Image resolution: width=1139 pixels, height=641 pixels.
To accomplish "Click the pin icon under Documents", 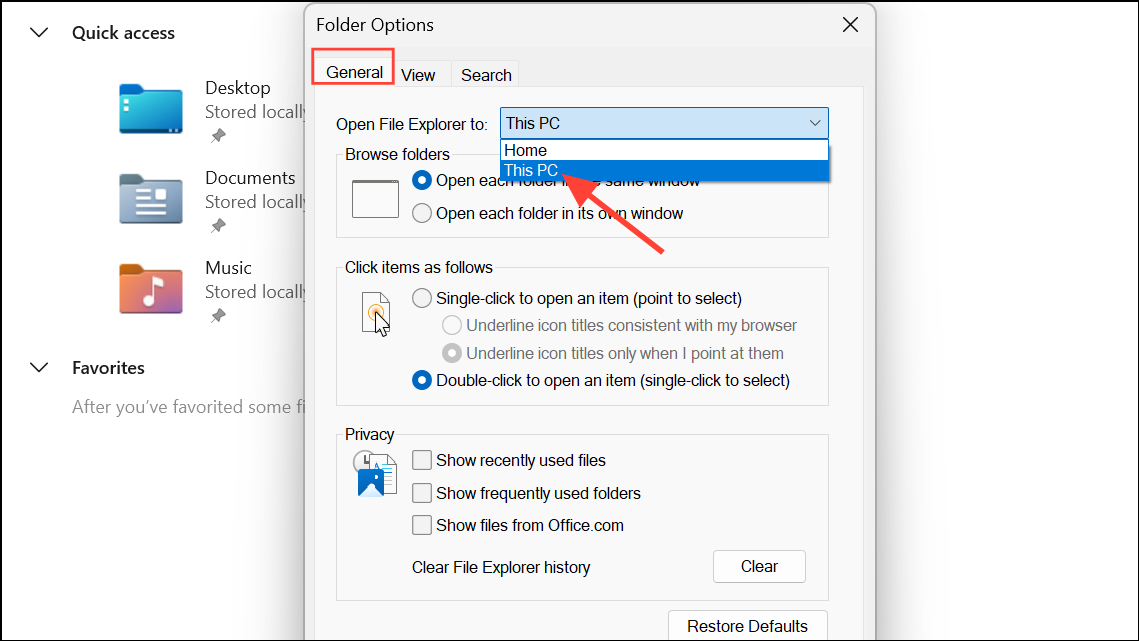I will [x=217, y=226].
